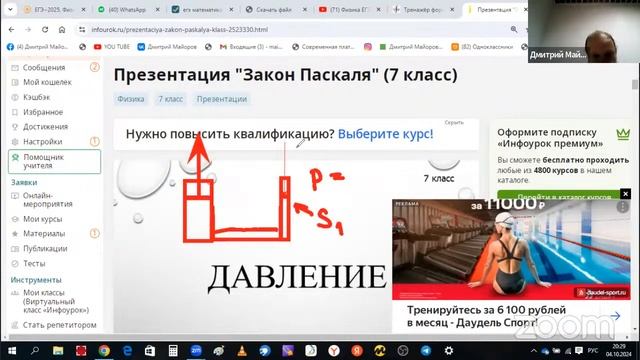
Task: Open Достижения in the sidebar
Action: point(45,127)
